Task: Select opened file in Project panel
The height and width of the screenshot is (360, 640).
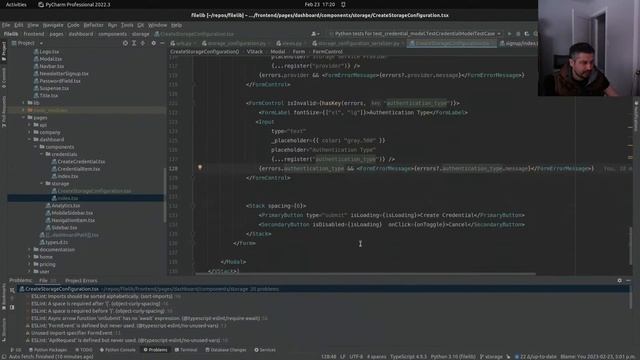Action: point(125,43)
